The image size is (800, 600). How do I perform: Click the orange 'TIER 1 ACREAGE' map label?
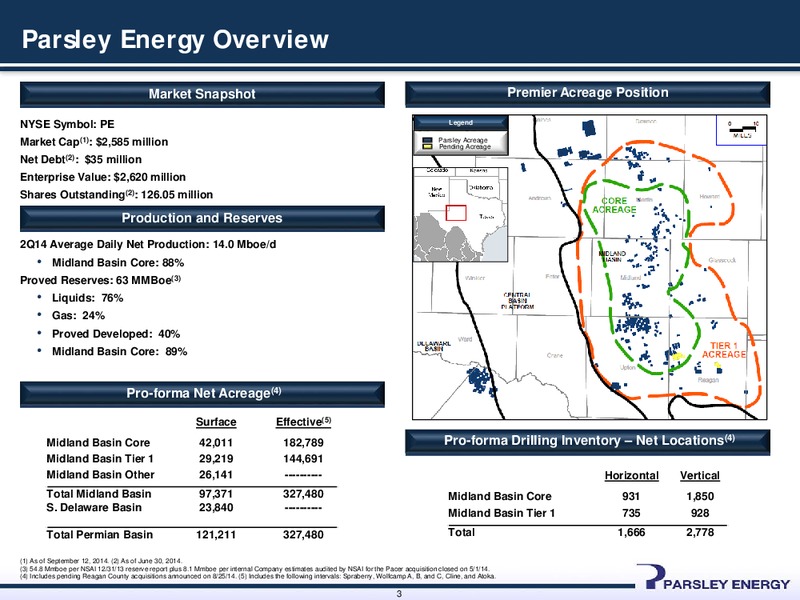click(724, 351)
